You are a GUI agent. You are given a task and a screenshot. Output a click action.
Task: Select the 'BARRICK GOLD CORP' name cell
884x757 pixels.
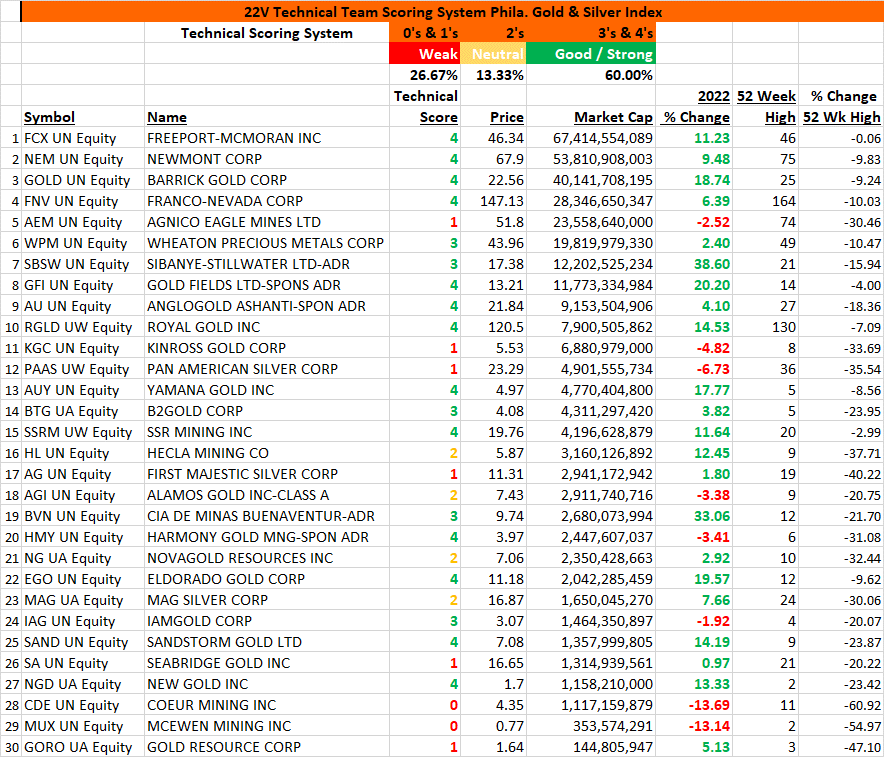(x=267, y=180)
